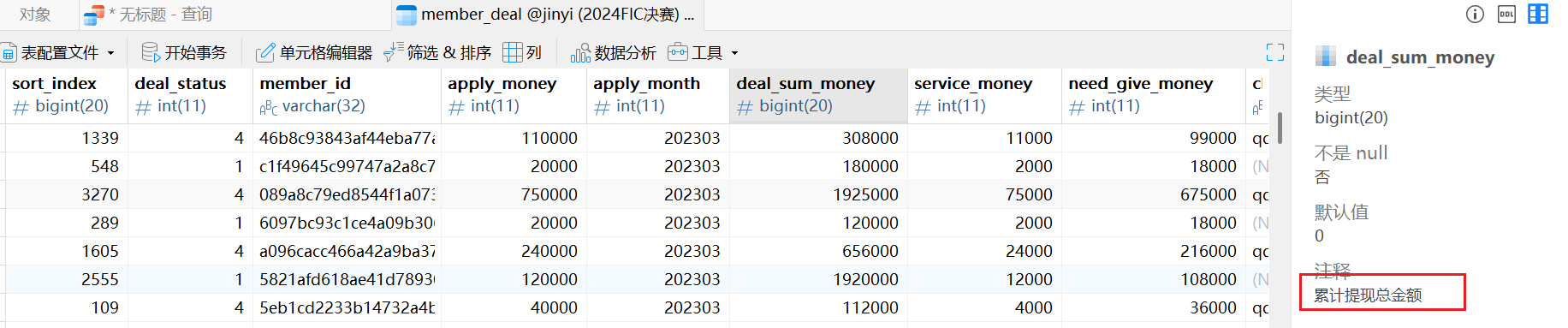Click need_give_money cell 675000
The height and width of the screenshot is (328, 1568).
coord(1153,194)
